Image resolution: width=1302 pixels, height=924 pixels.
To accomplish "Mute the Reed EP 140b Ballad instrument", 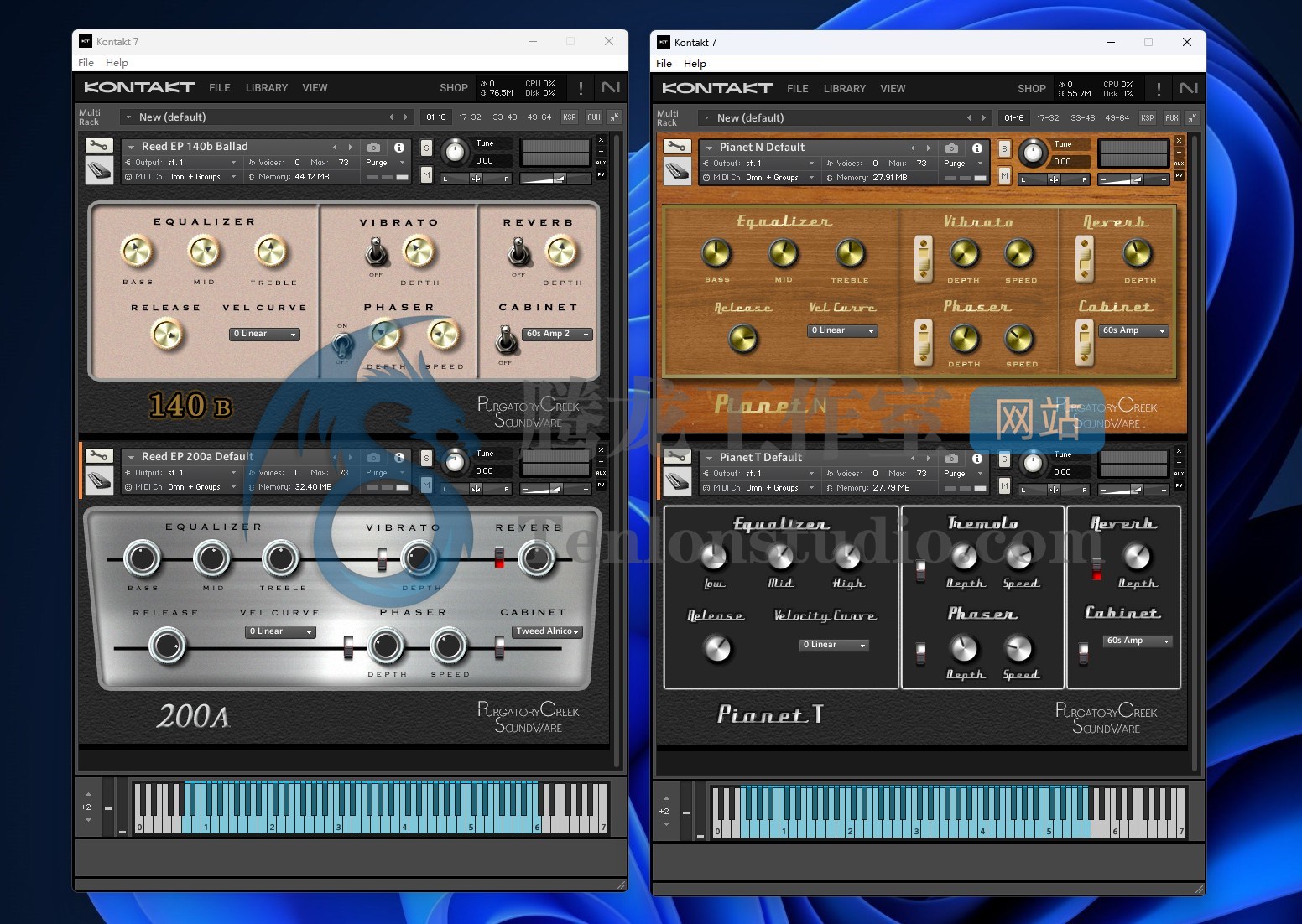I will click(426, 174).
